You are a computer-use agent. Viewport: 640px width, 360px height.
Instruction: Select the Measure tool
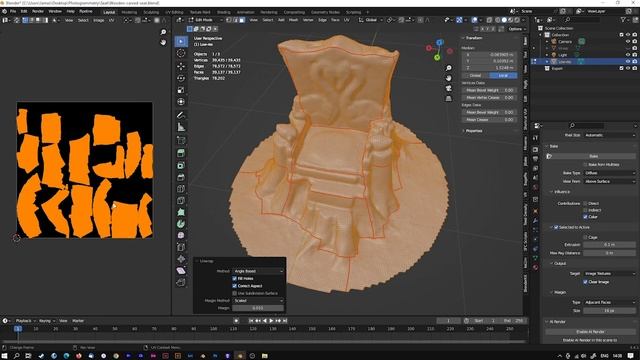click(181, 128)
